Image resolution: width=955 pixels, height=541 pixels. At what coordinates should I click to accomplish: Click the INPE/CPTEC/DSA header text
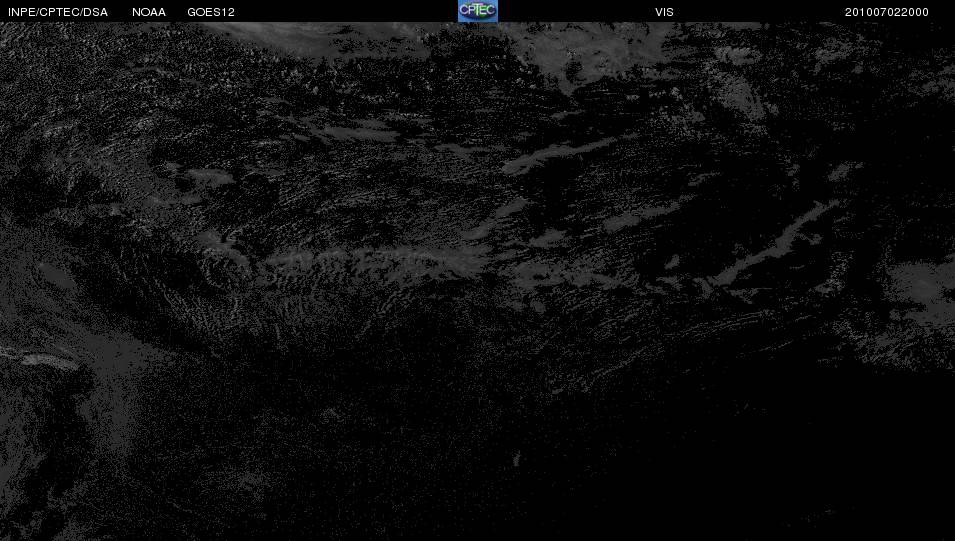pyautogui.click(x=58, y=12)
